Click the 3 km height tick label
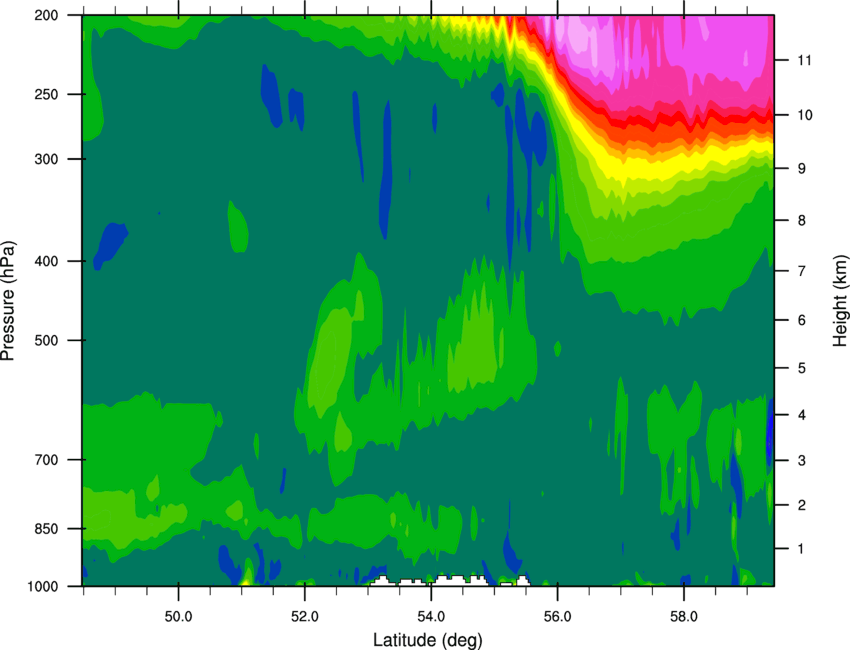This screenshot has height=650, width=850. pos(802,460)
